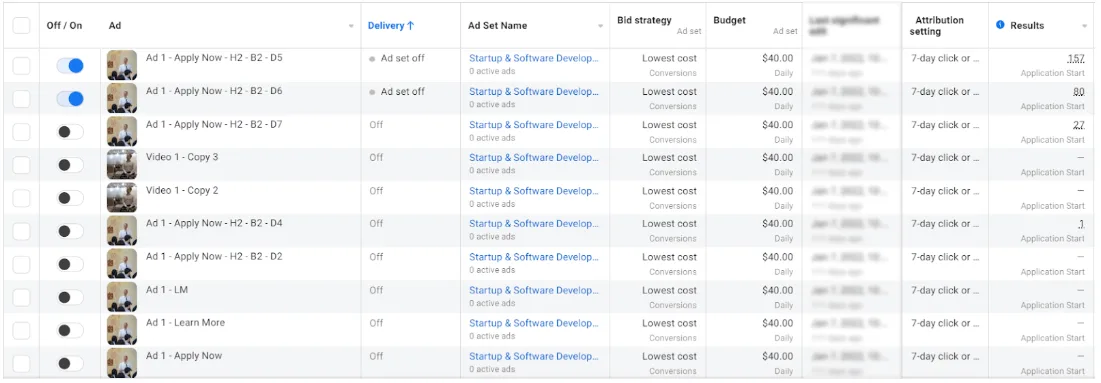1101x383 pixels.
Task: Open ad set link in 'Video 1 - Copy 3' row
Action: 534,157
